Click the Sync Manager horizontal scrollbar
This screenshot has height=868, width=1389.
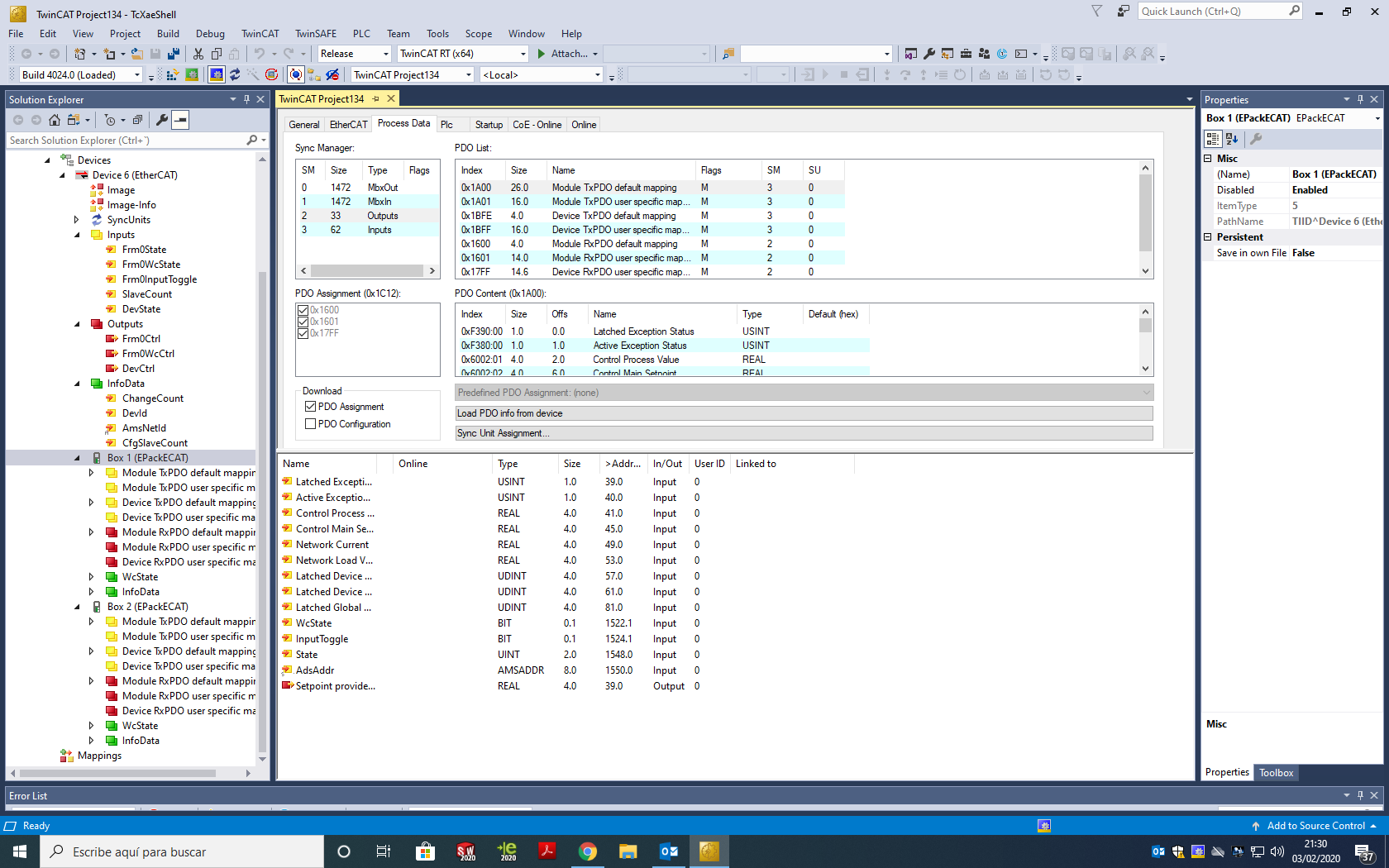367,271
